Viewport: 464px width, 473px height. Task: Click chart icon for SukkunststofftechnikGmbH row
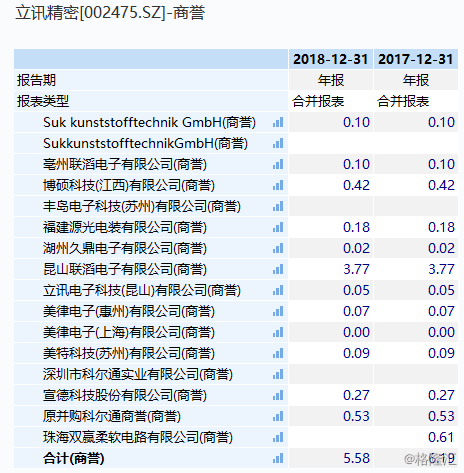[x=278, y=143]
